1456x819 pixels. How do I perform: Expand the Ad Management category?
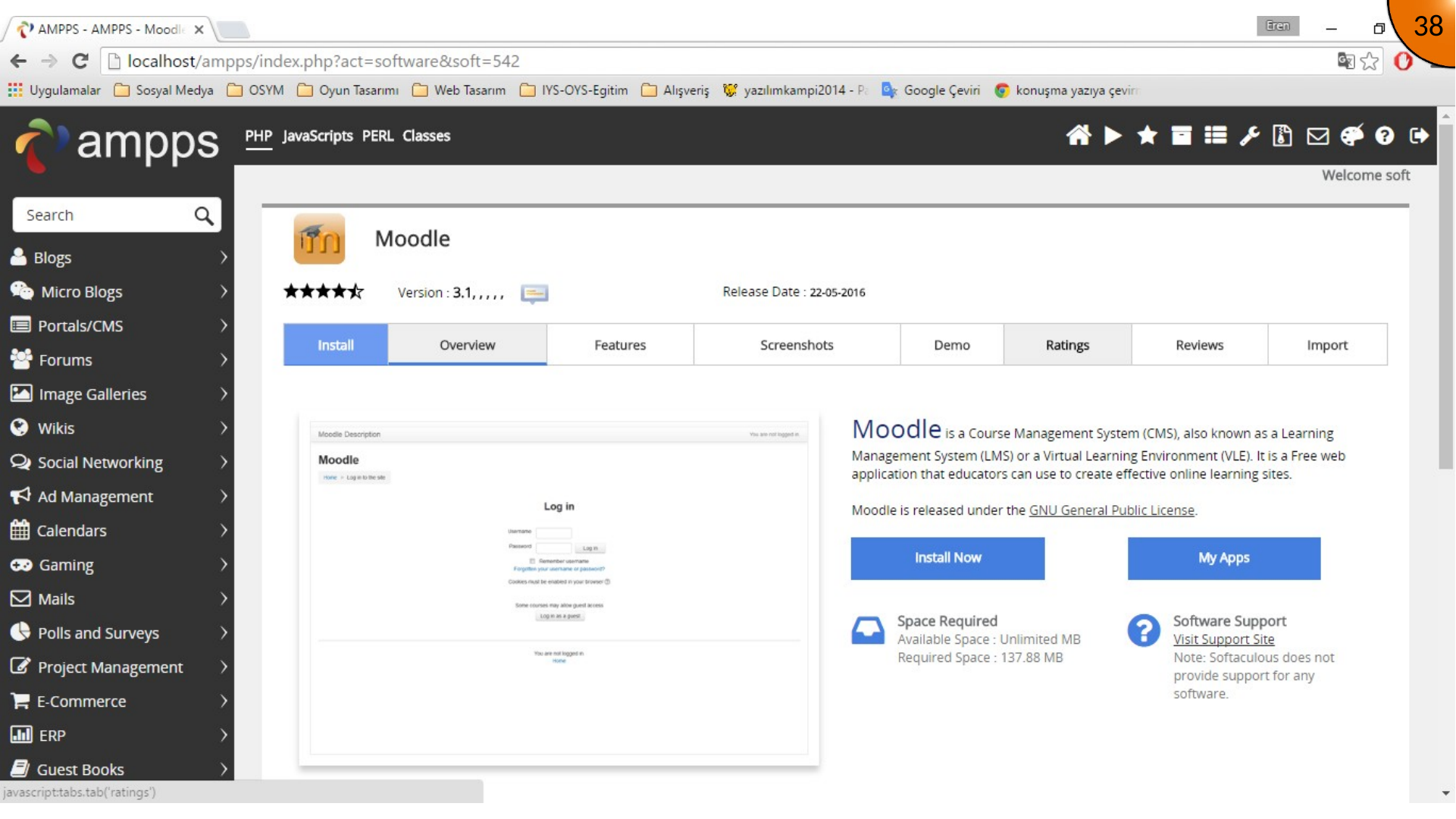point(117,497)
